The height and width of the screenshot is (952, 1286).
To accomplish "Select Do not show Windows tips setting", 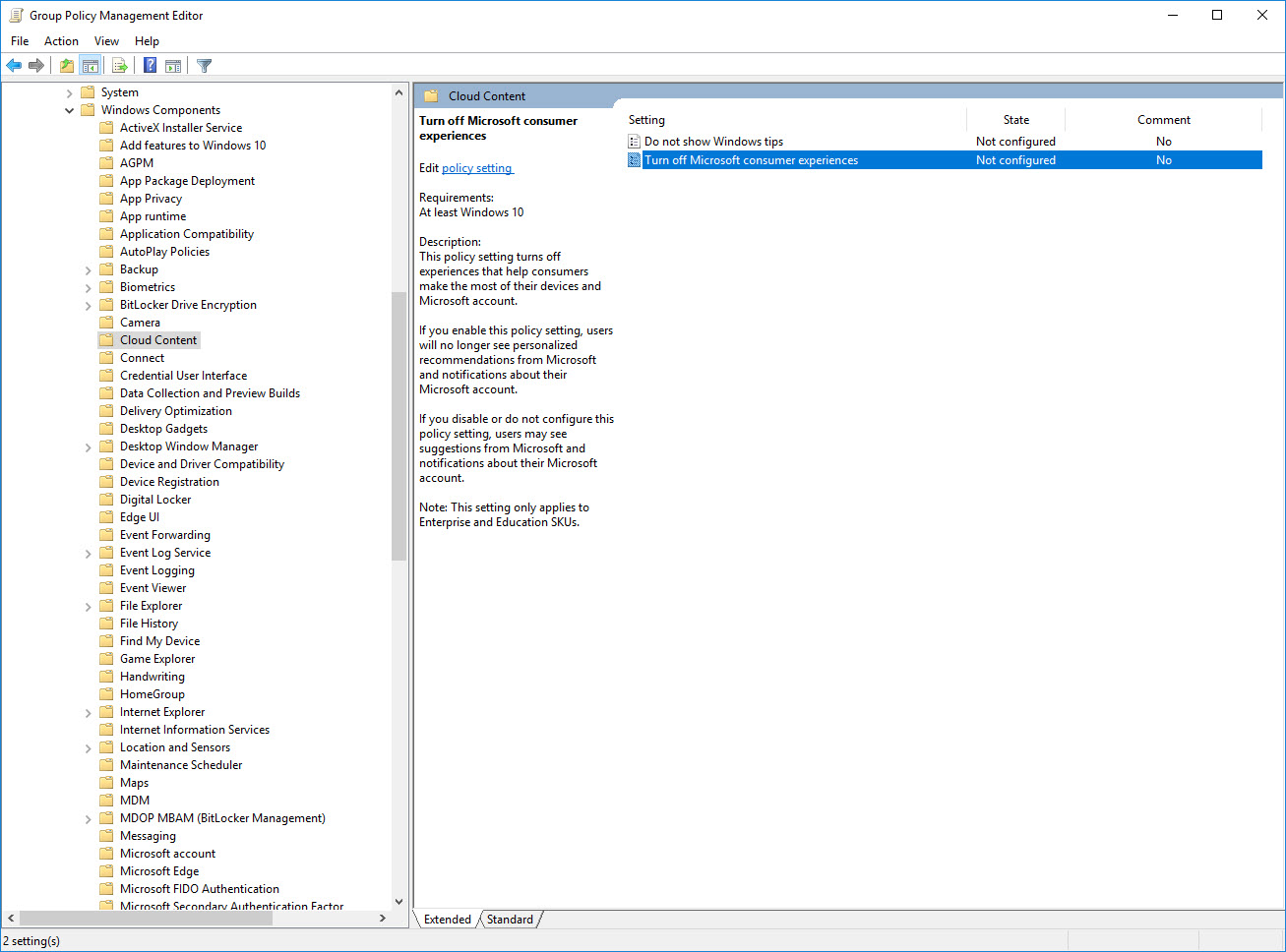I will click(x=713, y=142).
